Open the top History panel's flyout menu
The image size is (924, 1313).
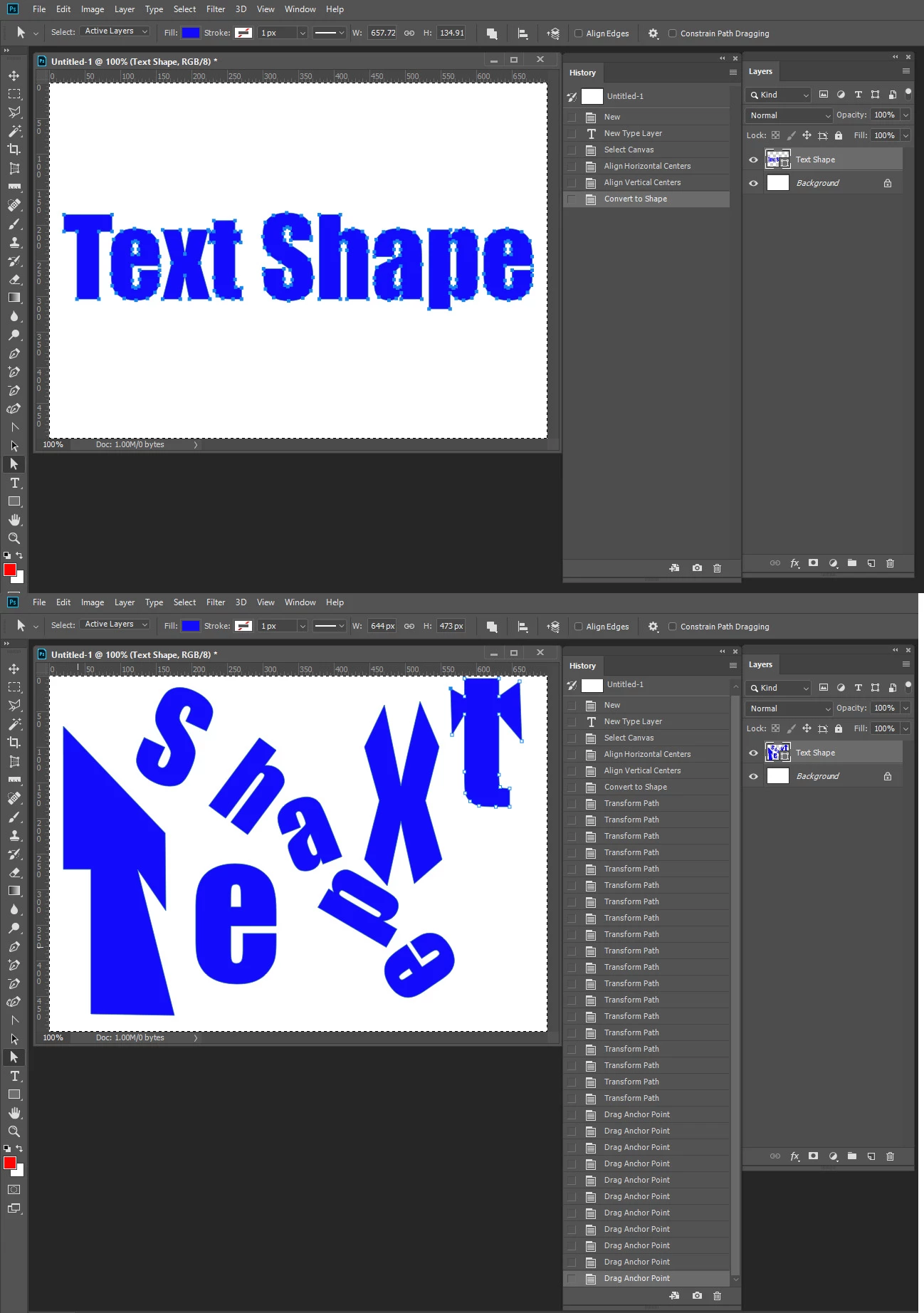733,72
